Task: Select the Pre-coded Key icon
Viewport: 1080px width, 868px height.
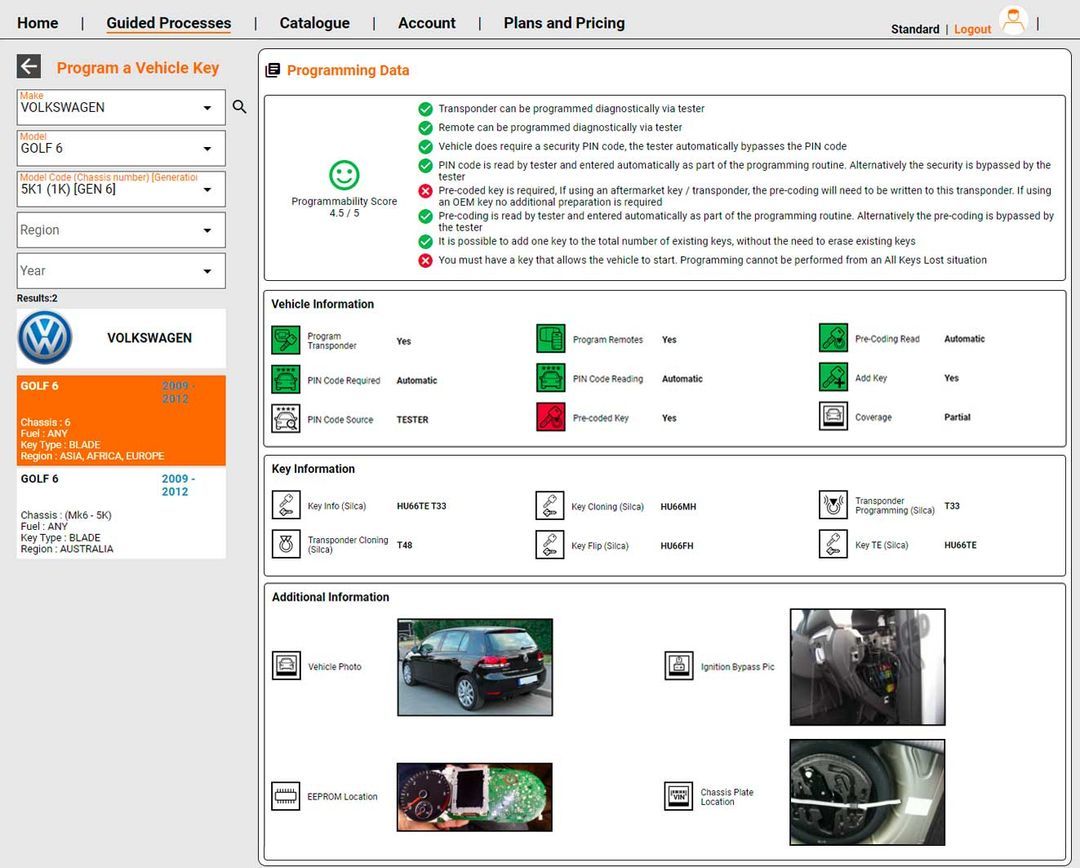Action: (x=551, y=416)
